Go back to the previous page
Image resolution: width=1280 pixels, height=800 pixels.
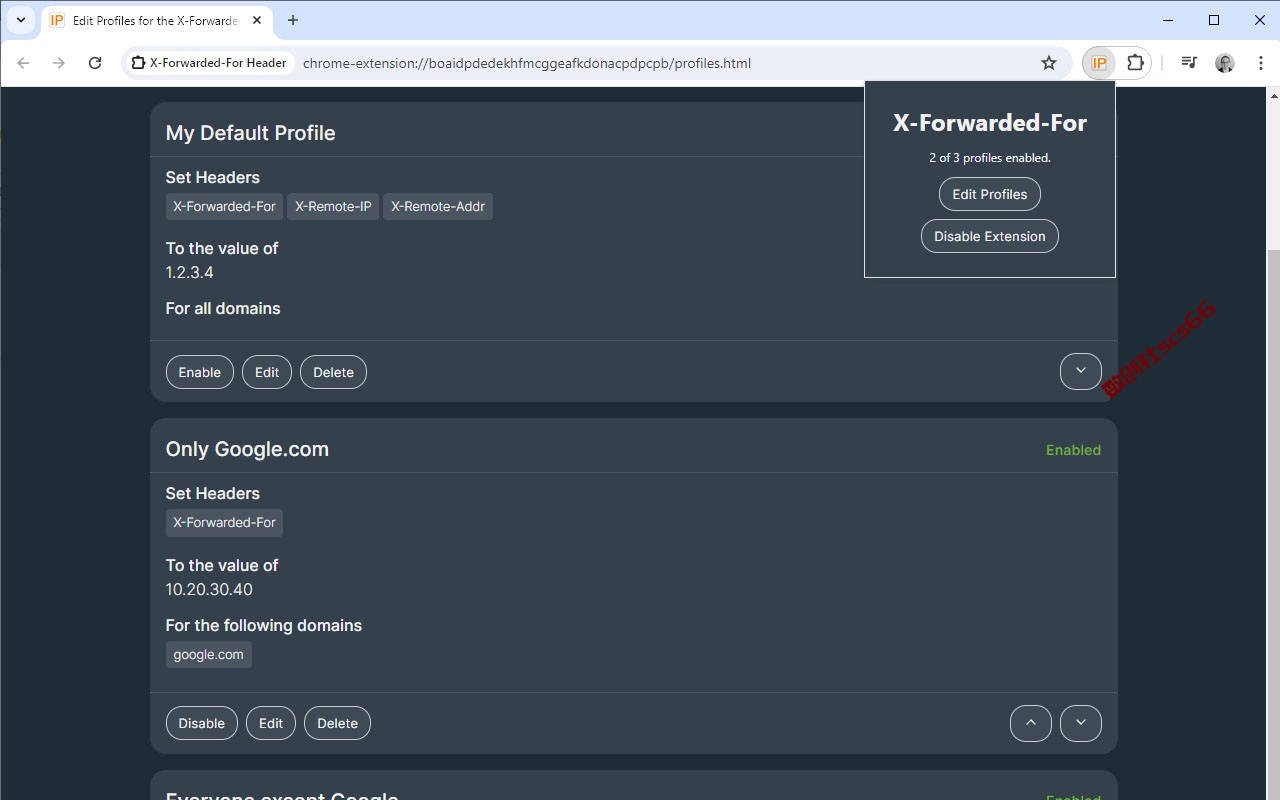coord(23,63)
